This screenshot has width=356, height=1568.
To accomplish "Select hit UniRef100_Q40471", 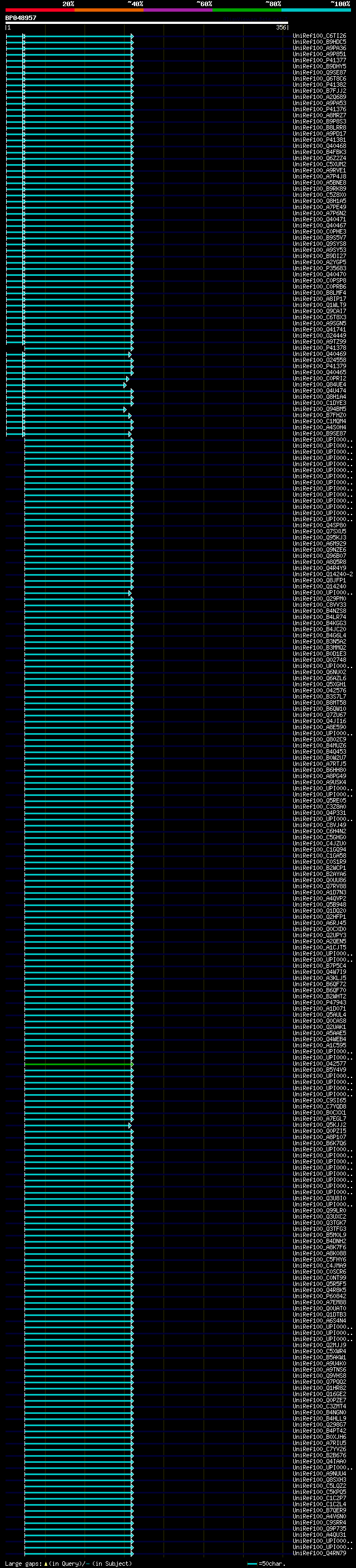I will pyautogui.click(x=319, y=219).
